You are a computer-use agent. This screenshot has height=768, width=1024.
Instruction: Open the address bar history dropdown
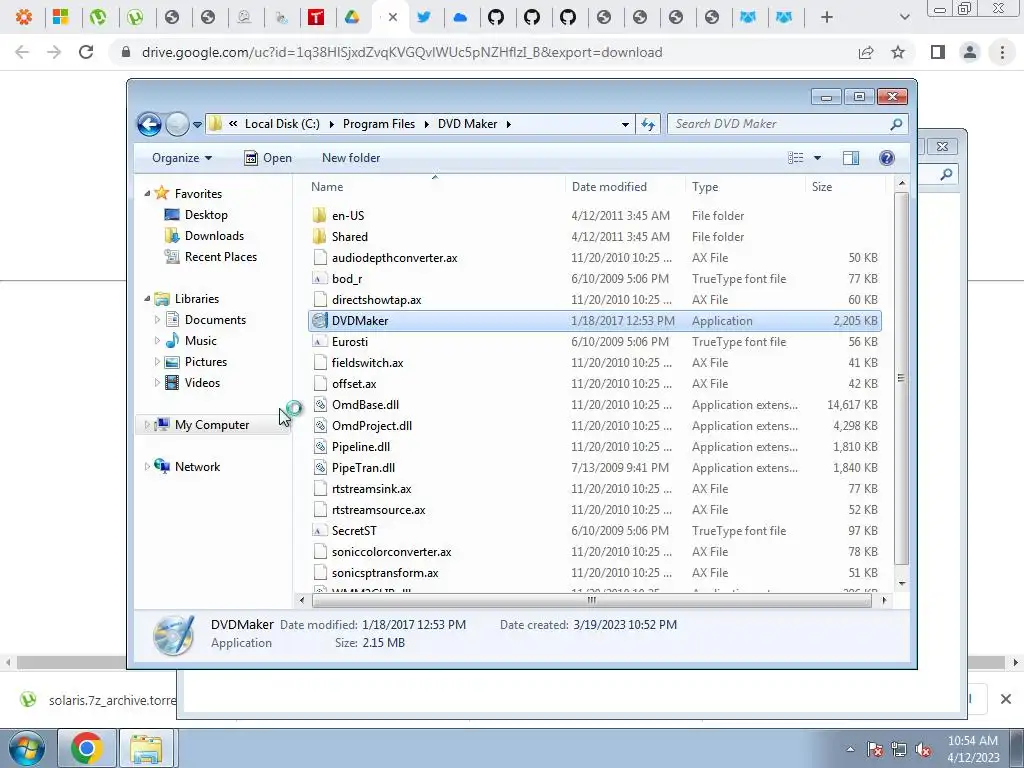click(x=625, y=124)
